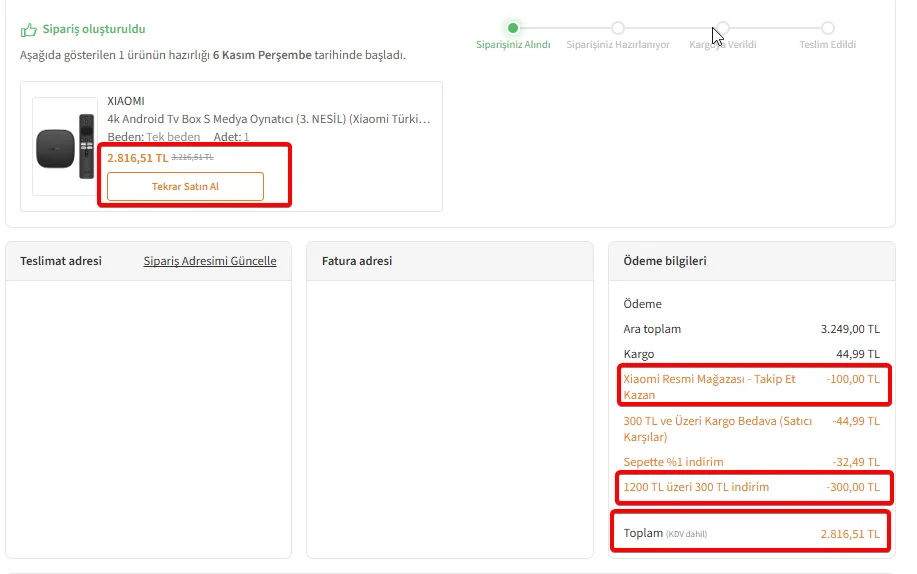Click the Toplam 2.816,51 TL amount
The image size is (917, 574).
click(850, 534)
